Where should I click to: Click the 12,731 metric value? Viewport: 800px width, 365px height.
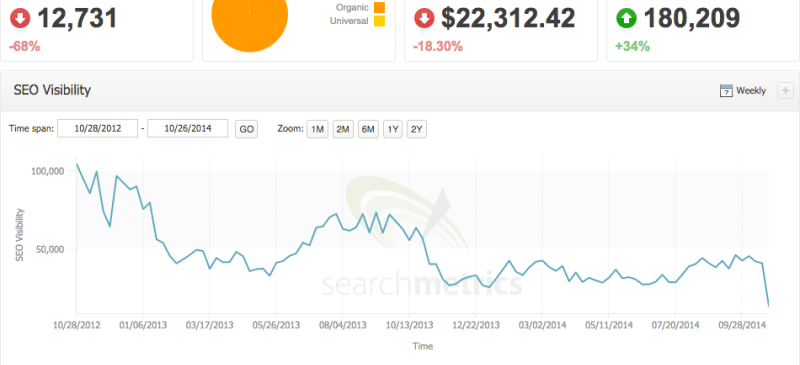point(77,18)
